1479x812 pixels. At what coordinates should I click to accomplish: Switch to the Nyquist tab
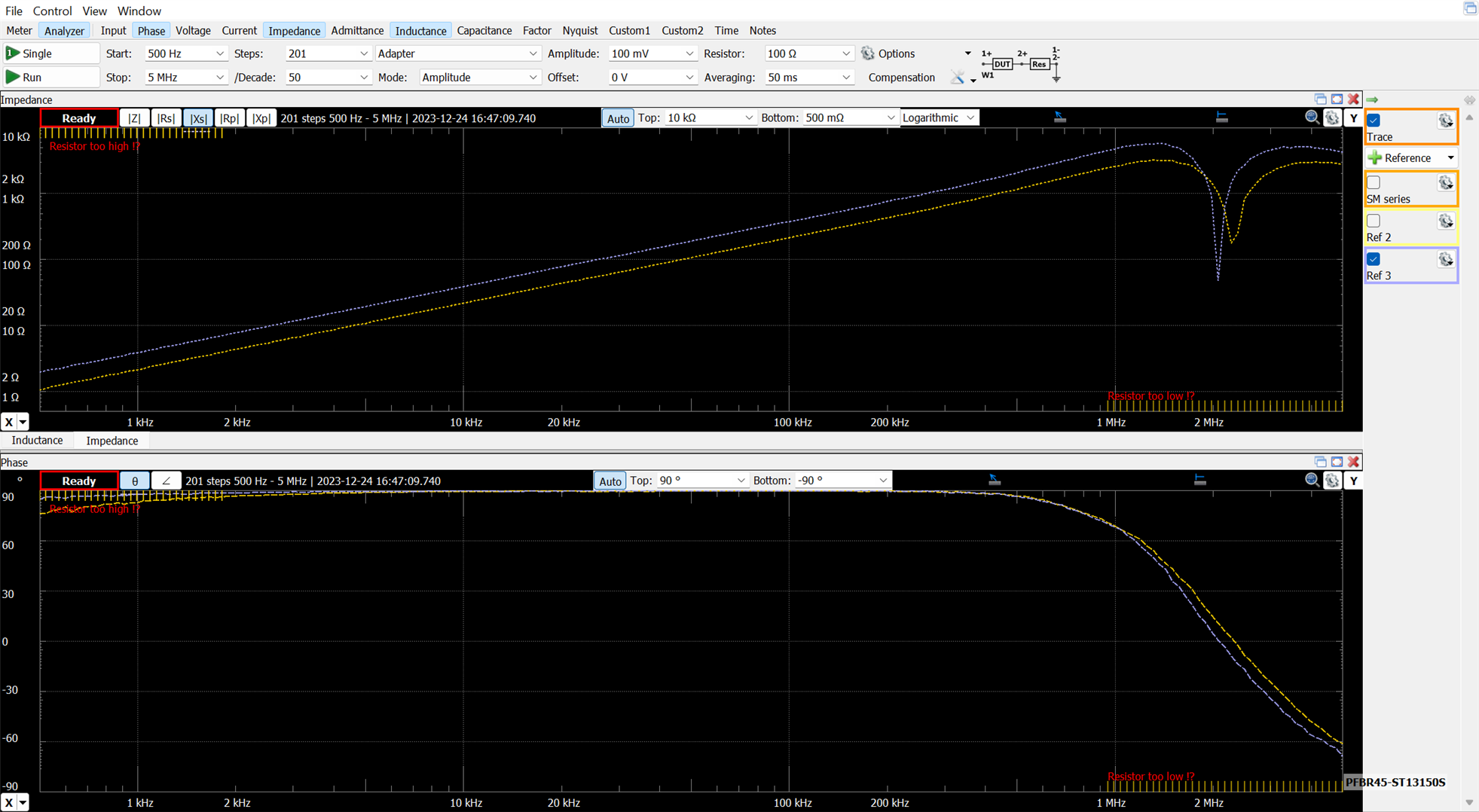coord(579,31)
